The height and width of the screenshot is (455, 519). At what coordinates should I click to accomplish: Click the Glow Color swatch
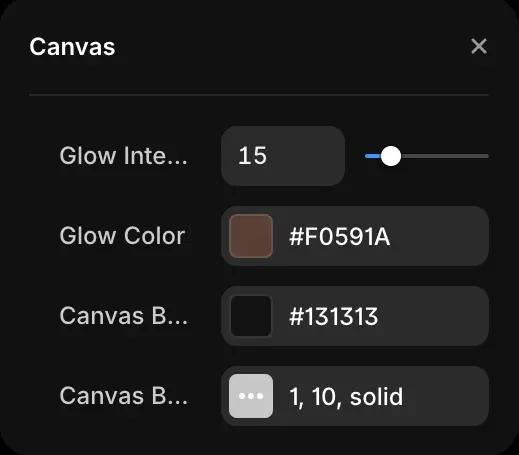pos(251,236)
